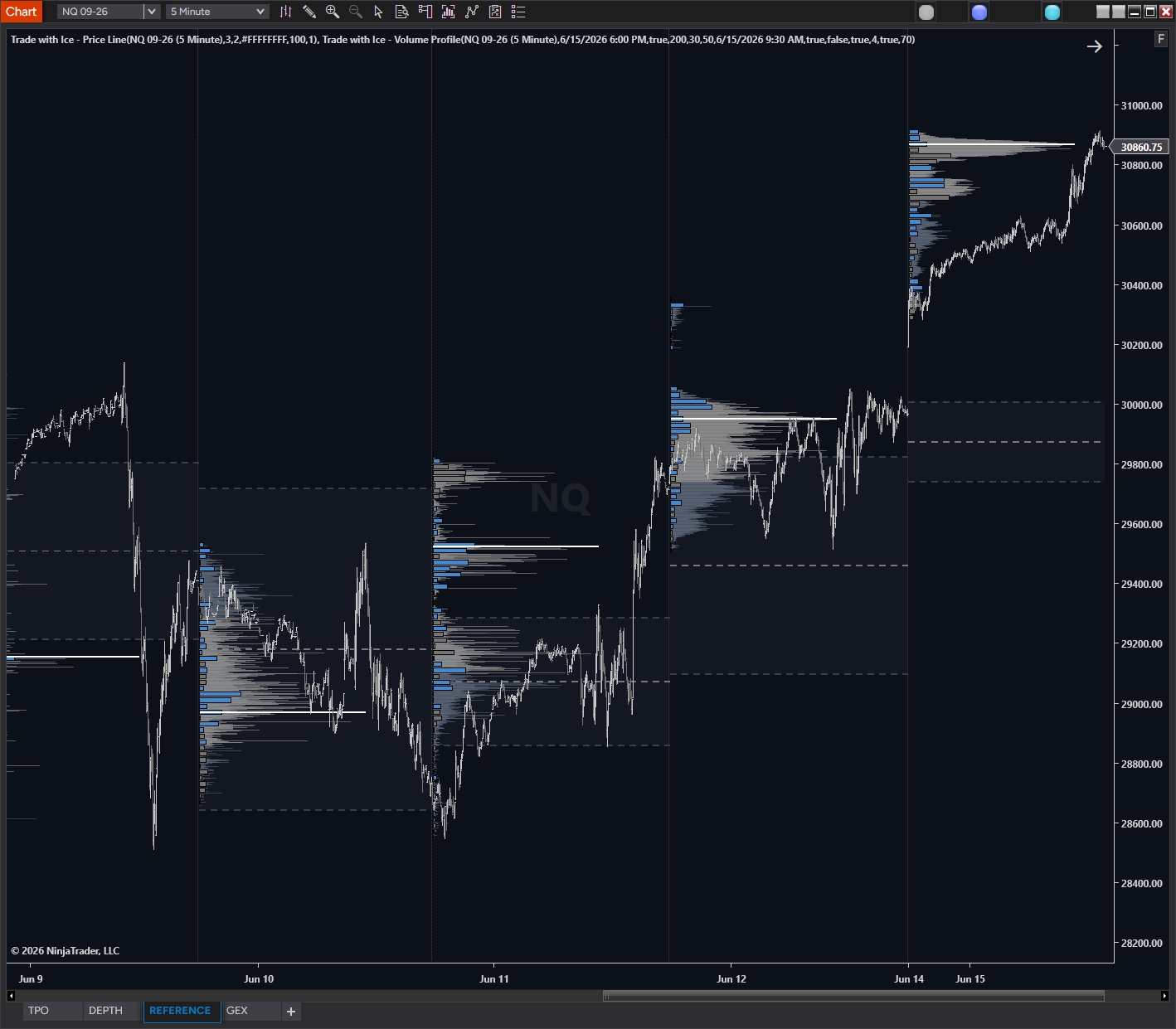The width and height of the screenshot is (1176, 1029).
Task: Open the Strategies icon
Action: [x=495, y=12]
